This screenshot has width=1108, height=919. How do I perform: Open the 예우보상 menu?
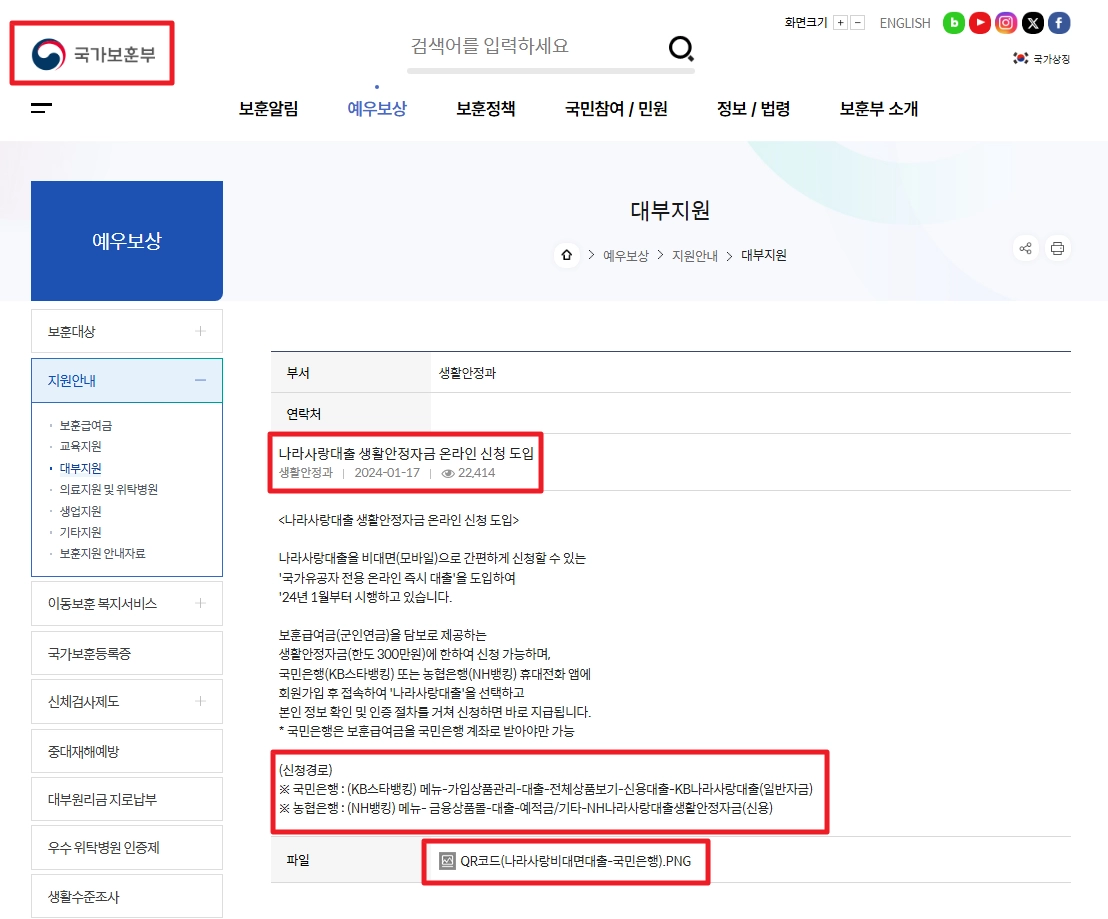click(x=377, y=109)
